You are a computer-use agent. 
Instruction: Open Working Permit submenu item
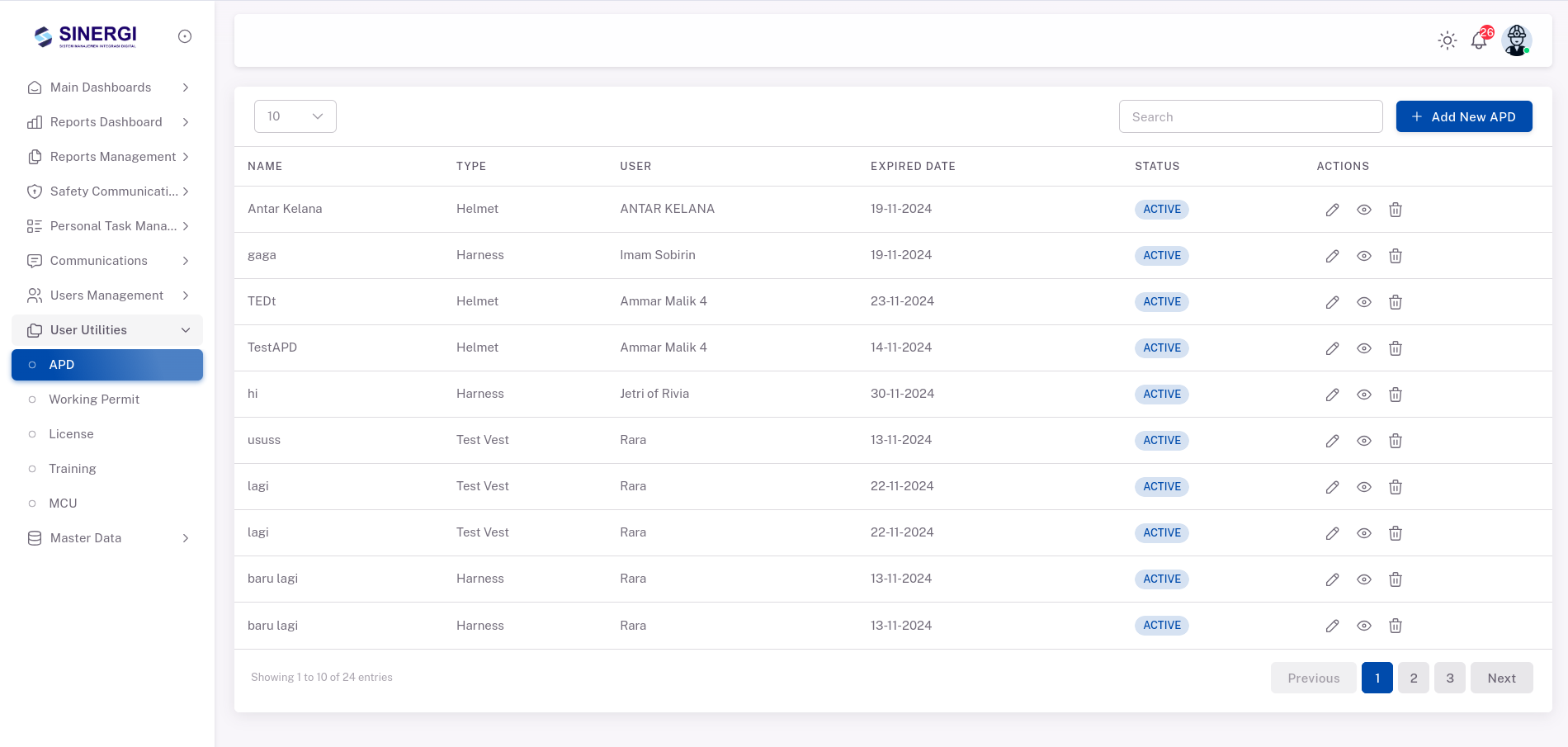(x=107, y=400)
